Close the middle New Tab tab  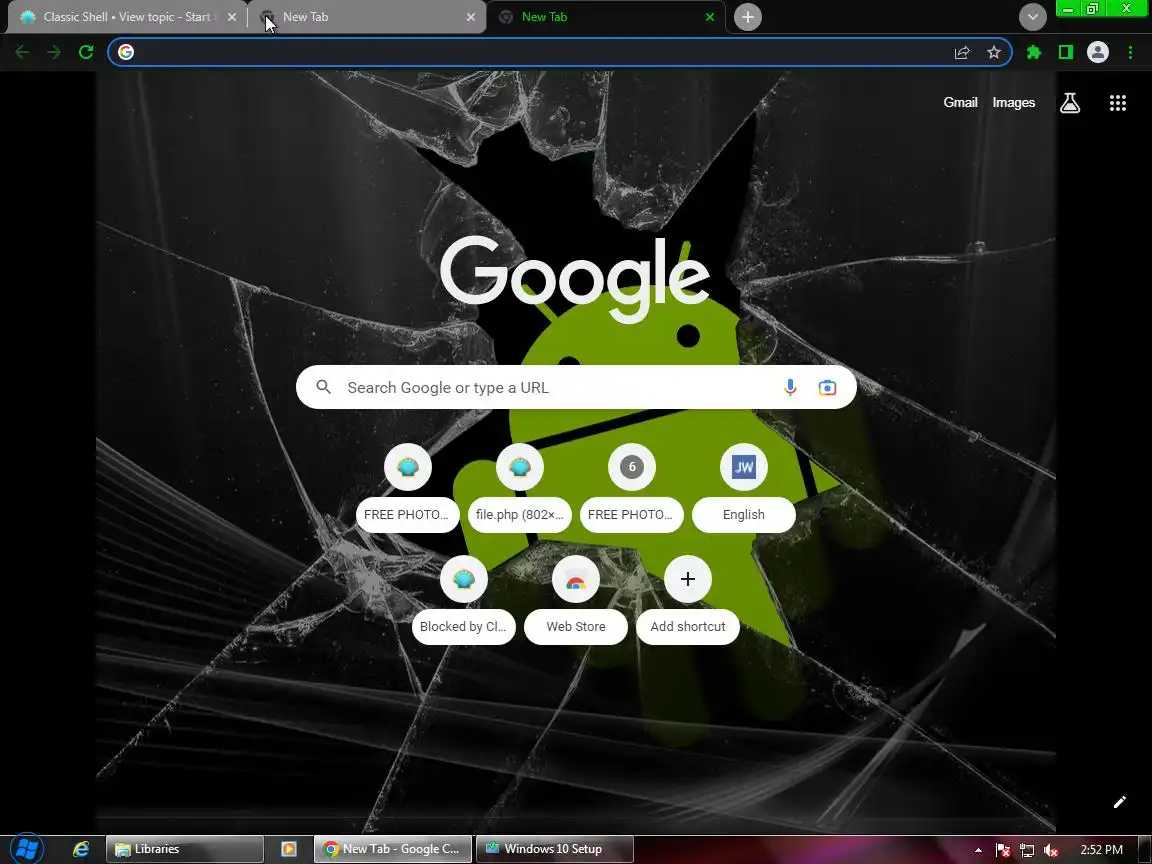(471, 17)
